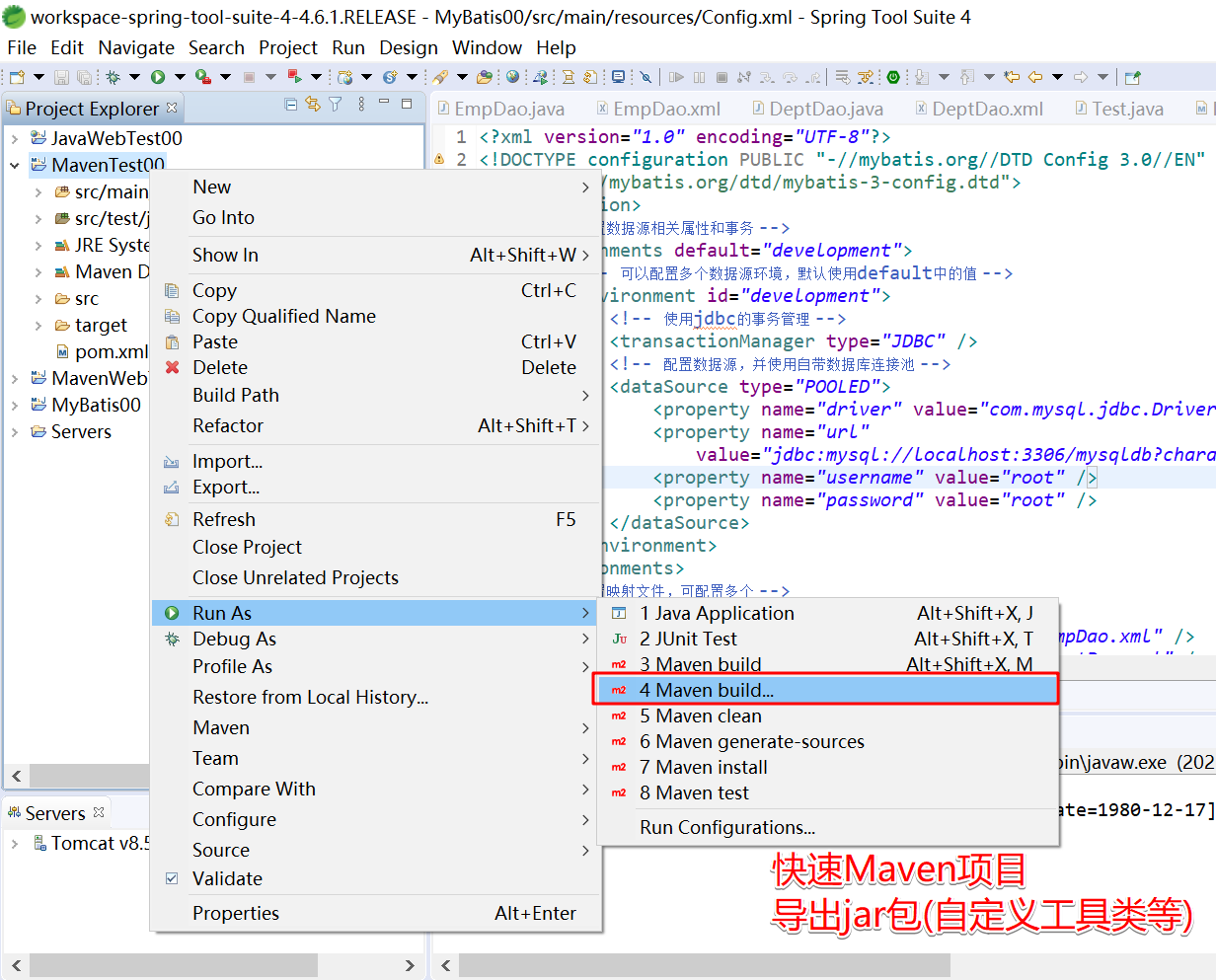Click the Run Last Tool icon with red toolbox
Viewport: 1216px width, 980px height.
(x=203, y=77)
